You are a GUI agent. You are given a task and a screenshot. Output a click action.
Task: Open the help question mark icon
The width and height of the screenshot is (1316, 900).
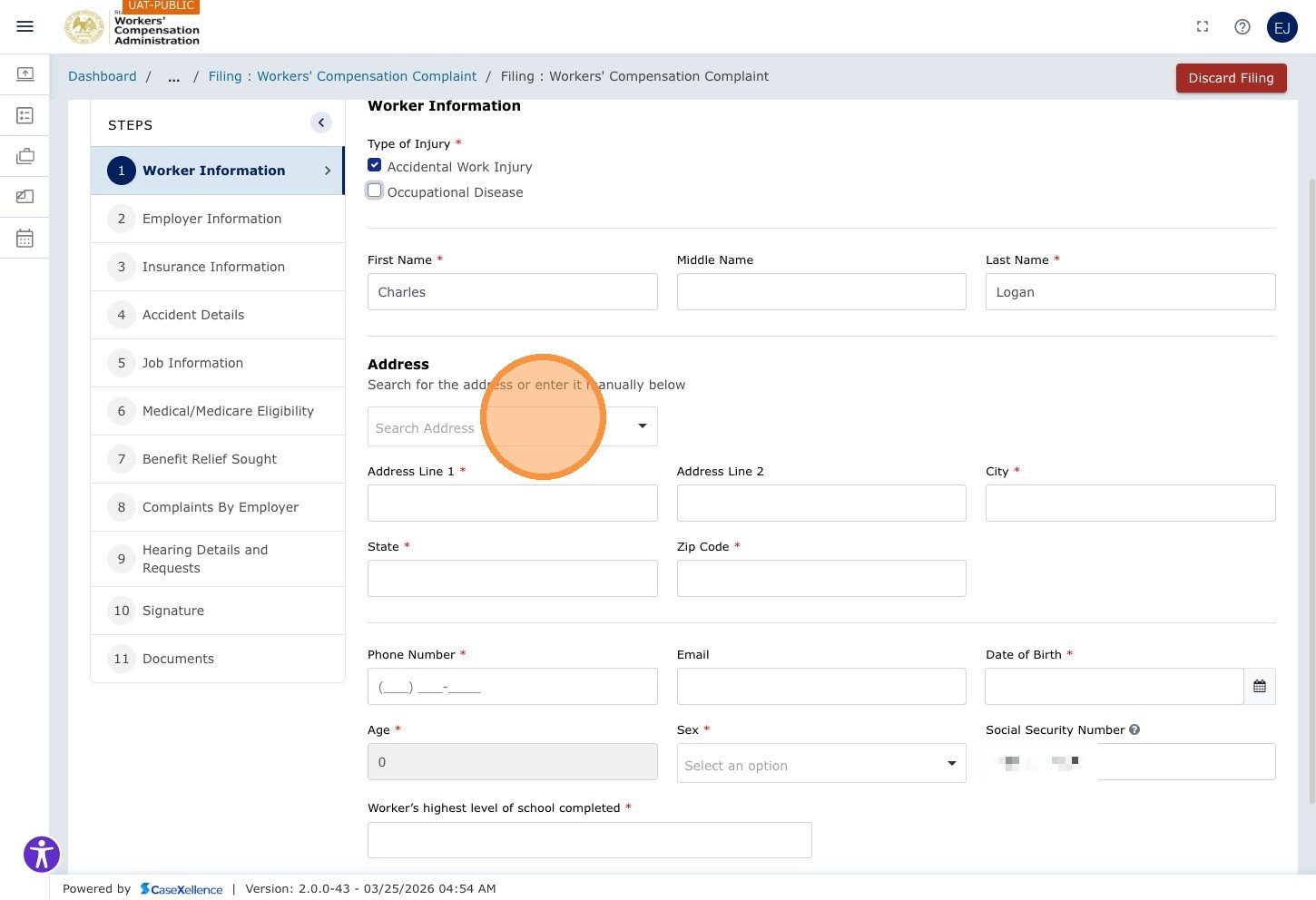click(1242, 27)
